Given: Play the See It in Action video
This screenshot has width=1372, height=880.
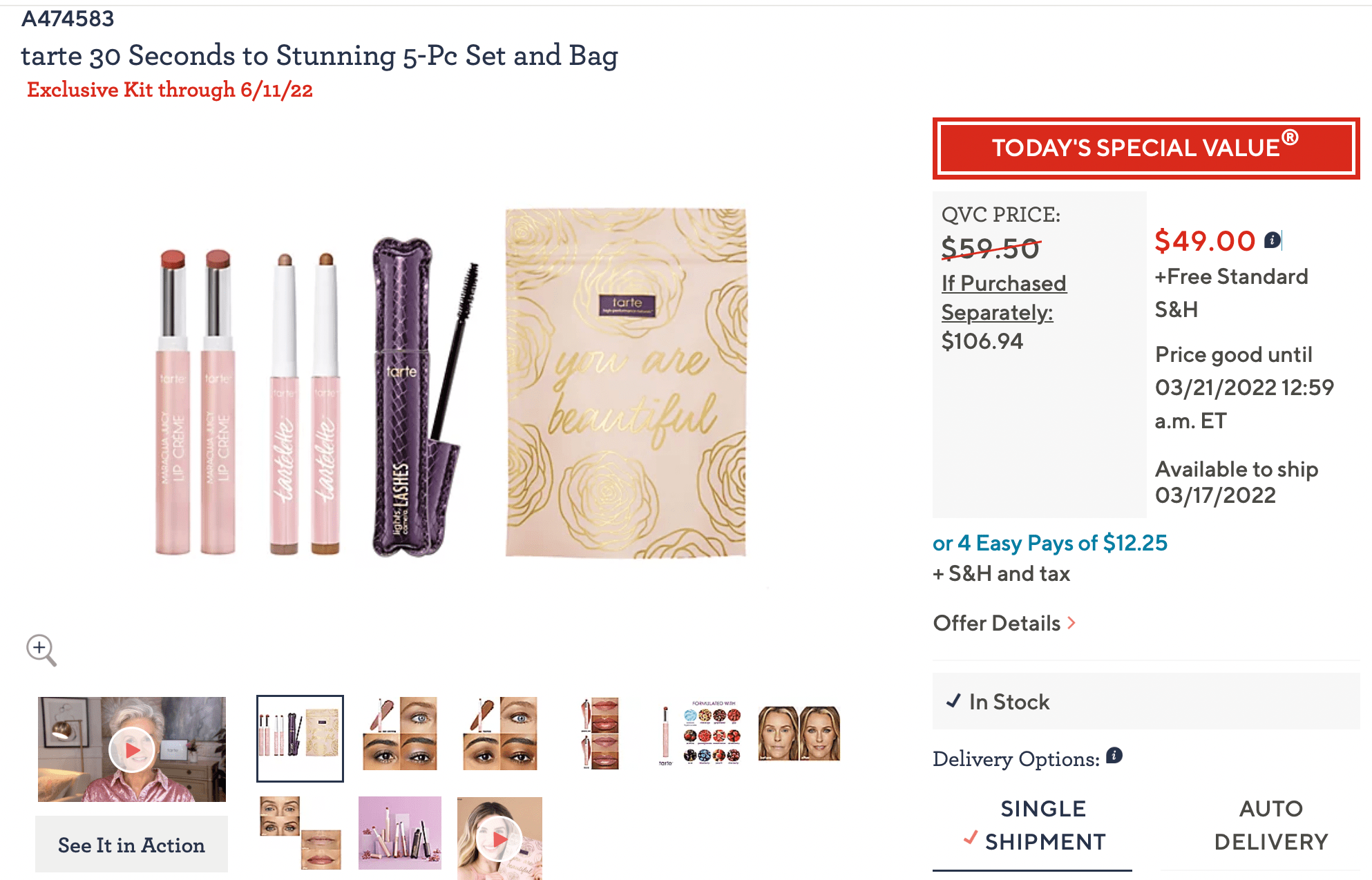Looking at the screenshot, I should click(131, 751).
